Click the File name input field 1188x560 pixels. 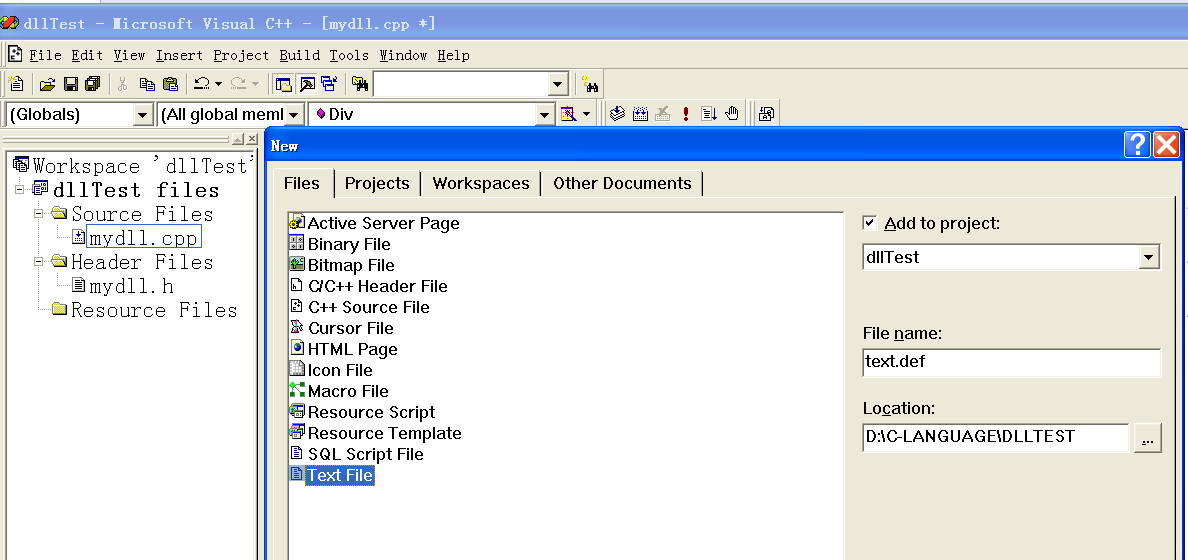point(1011,362)
